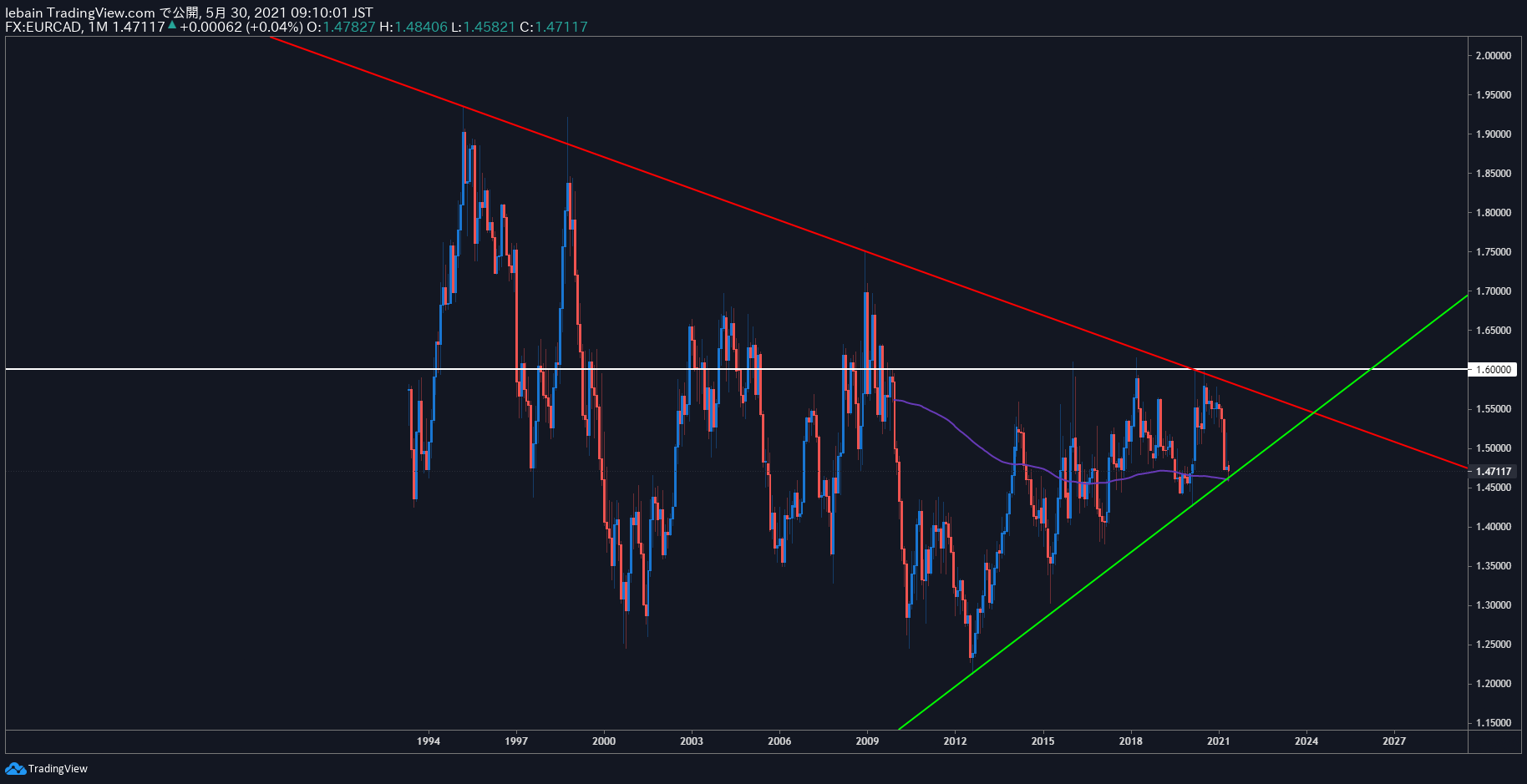The height and width of the screenshot is (784, 1527).
Task: Click the 1.35000 price axis label
Action: point(1494,566)
